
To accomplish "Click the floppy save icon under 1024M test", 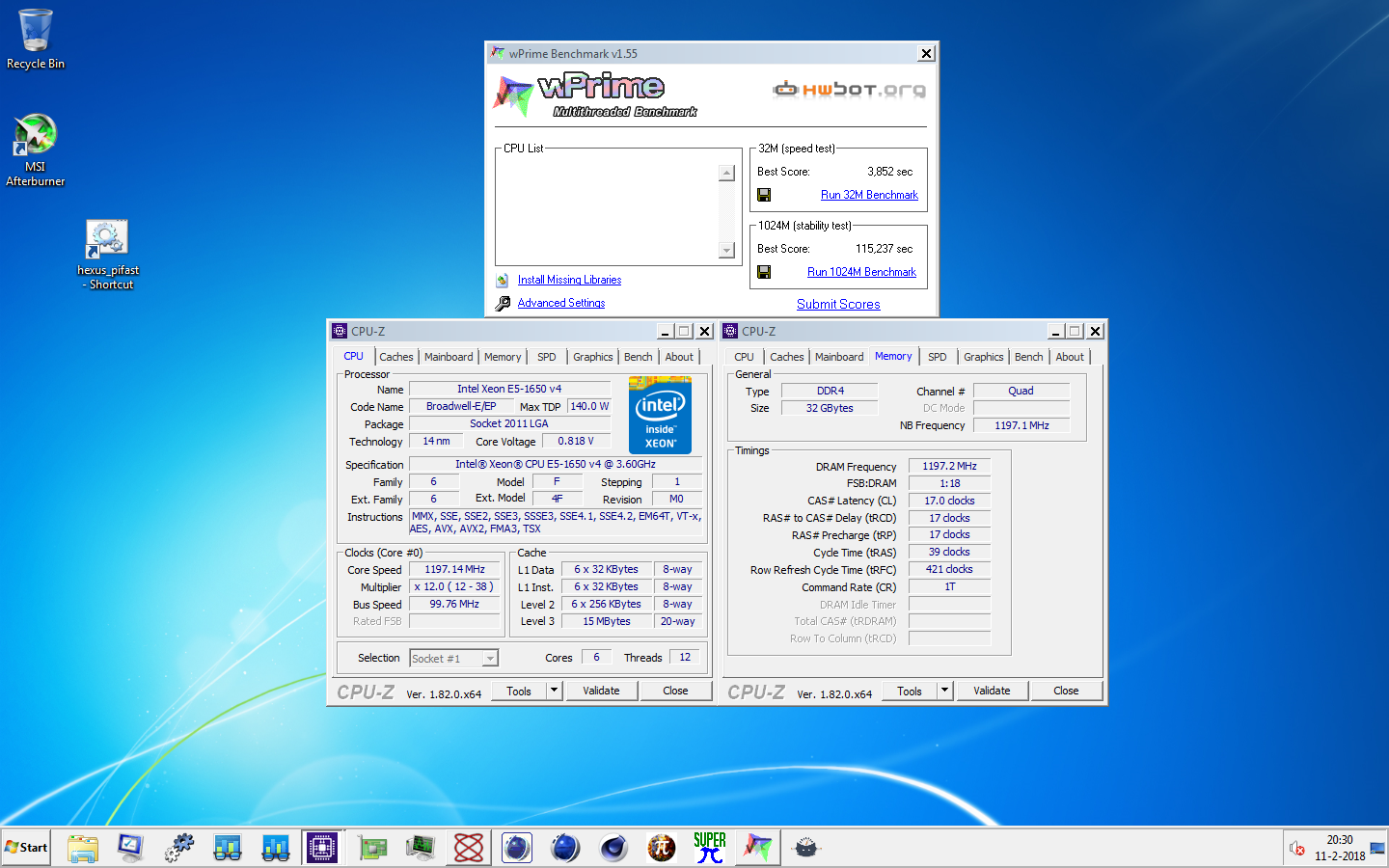I will click(764, 272).
